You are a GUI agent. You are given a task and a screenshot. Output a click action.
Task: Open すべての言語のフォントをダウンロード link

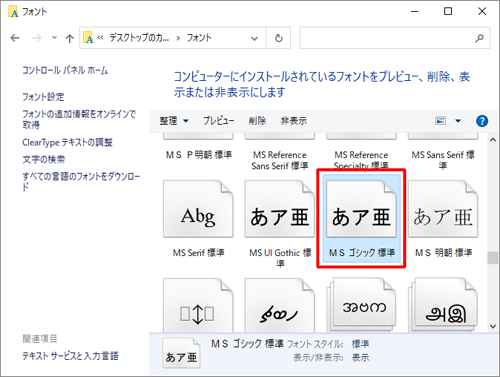(81, 181)
